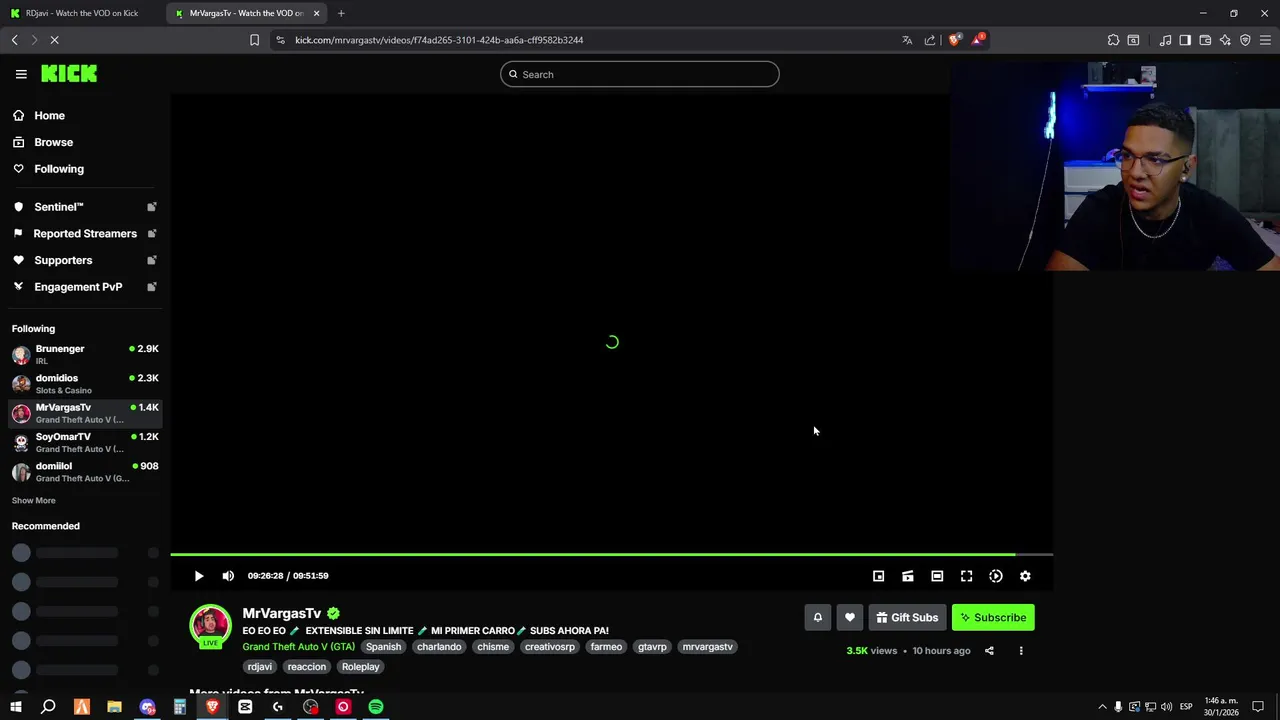Open the video three-dot options menu
This screenshot has height=720, width=1280.
[1021, 651]
